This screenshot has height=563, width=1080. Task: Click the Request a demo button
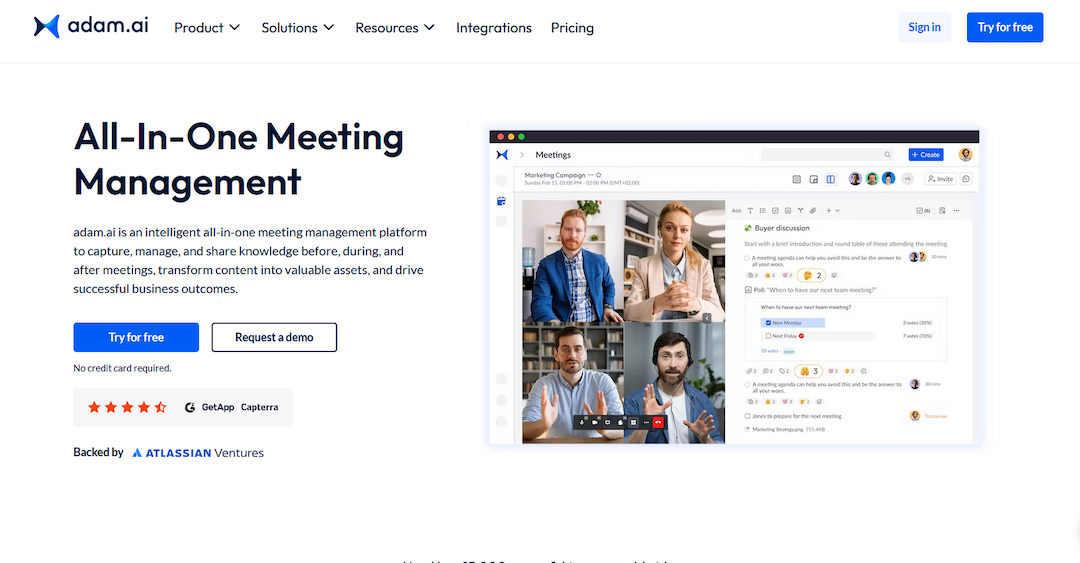point(274,338)
